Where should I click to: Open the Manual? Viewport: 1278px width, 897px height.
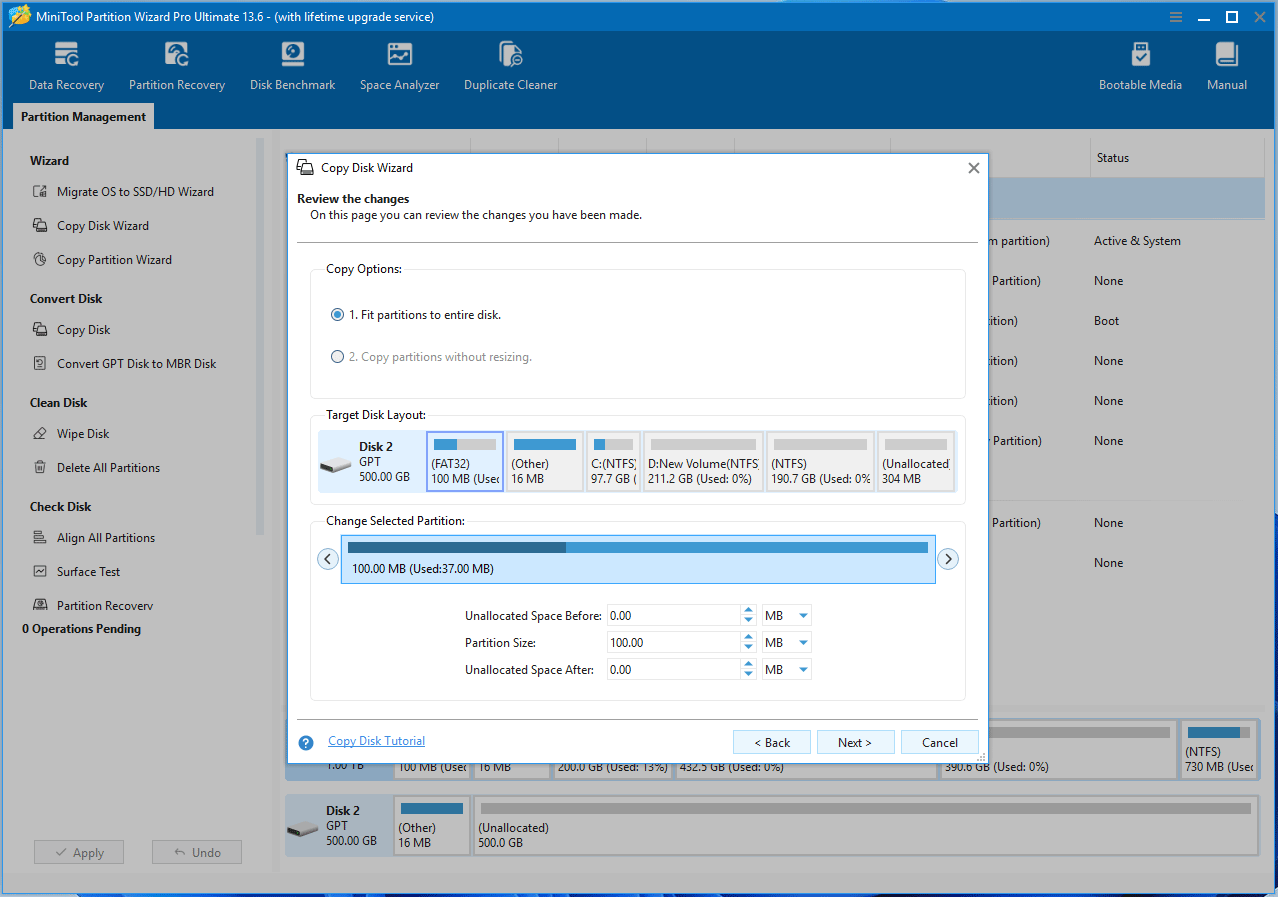point(1226,66)
